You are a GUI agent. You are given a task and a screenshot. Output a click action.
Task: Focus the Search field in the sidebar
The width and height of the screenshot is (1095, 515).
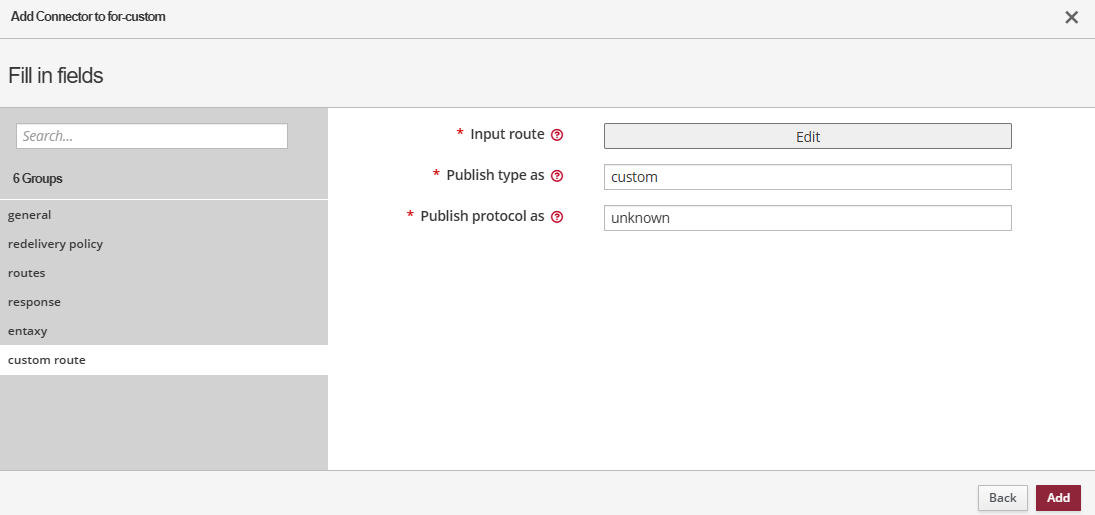click(x=152, y=136)
